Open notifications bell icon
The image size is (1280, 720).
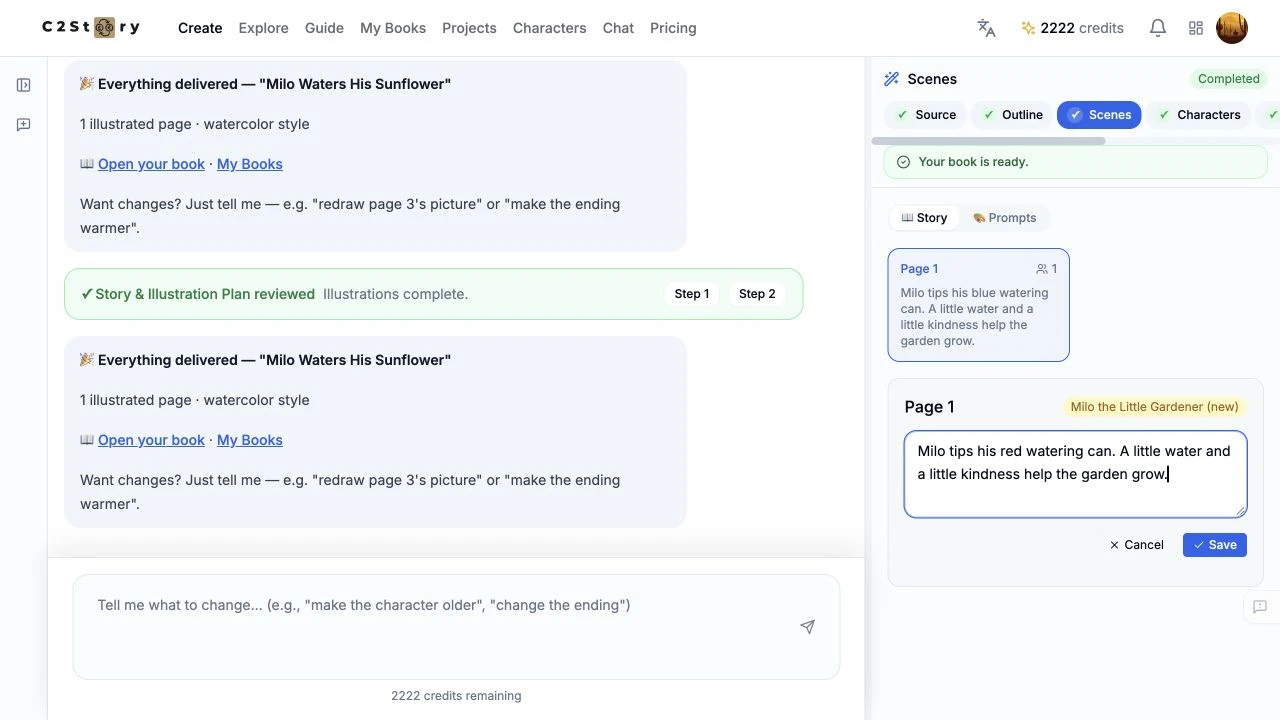tap(1158, 28)
